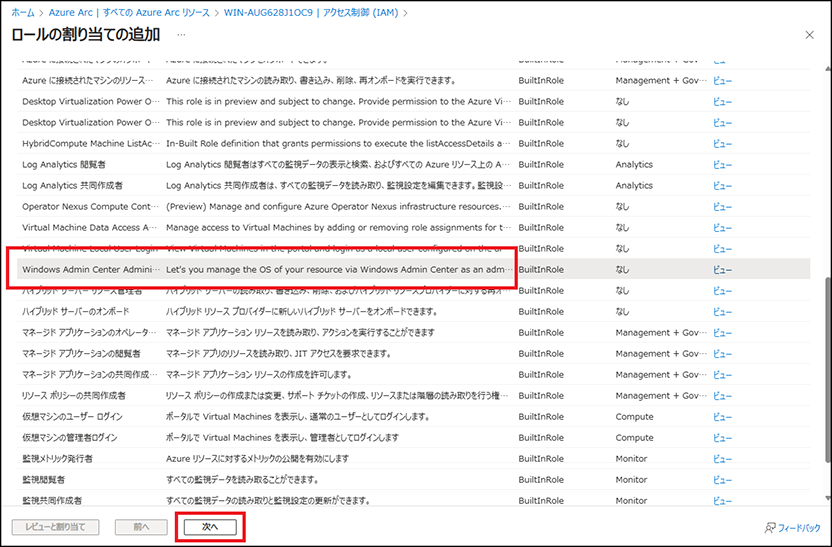Select the Log Analytics 共同作成者 role
Viewport: 832px width, 547px height.
point(413,186)
